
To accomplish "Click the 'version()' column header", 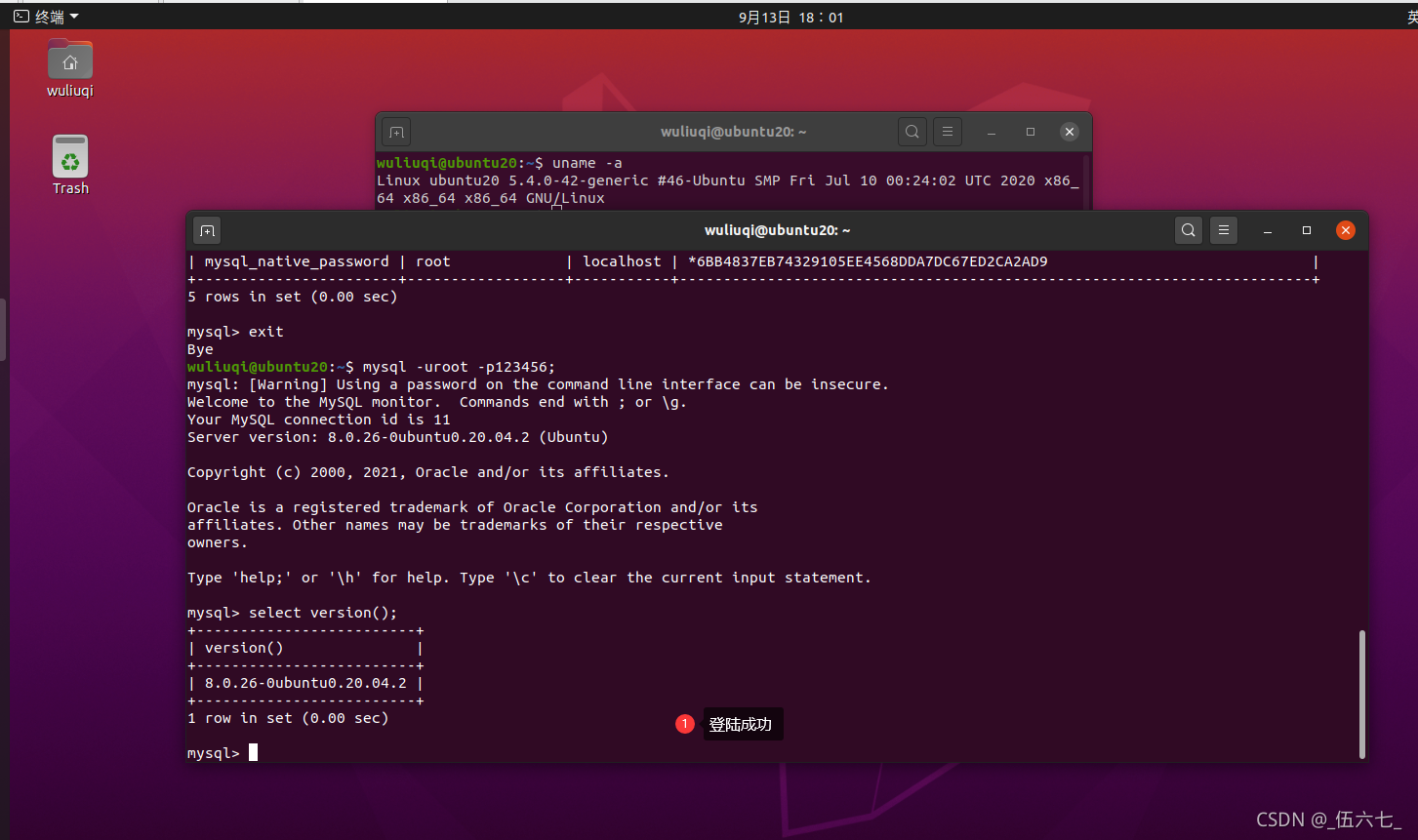I will click(244, 648).
